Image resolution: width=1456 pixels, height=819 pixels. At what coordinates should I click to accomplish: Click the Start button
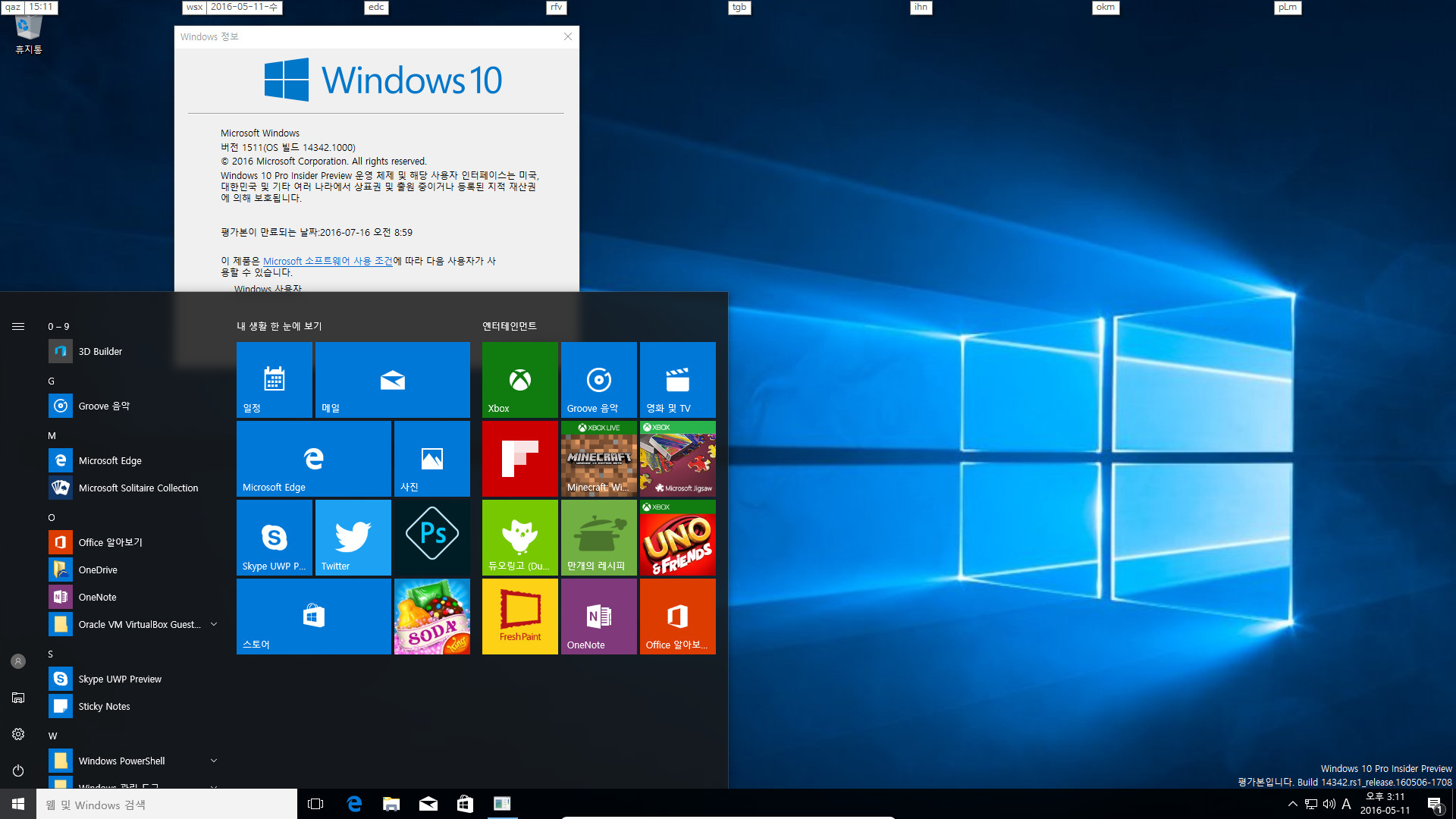[x=18, y=804]
